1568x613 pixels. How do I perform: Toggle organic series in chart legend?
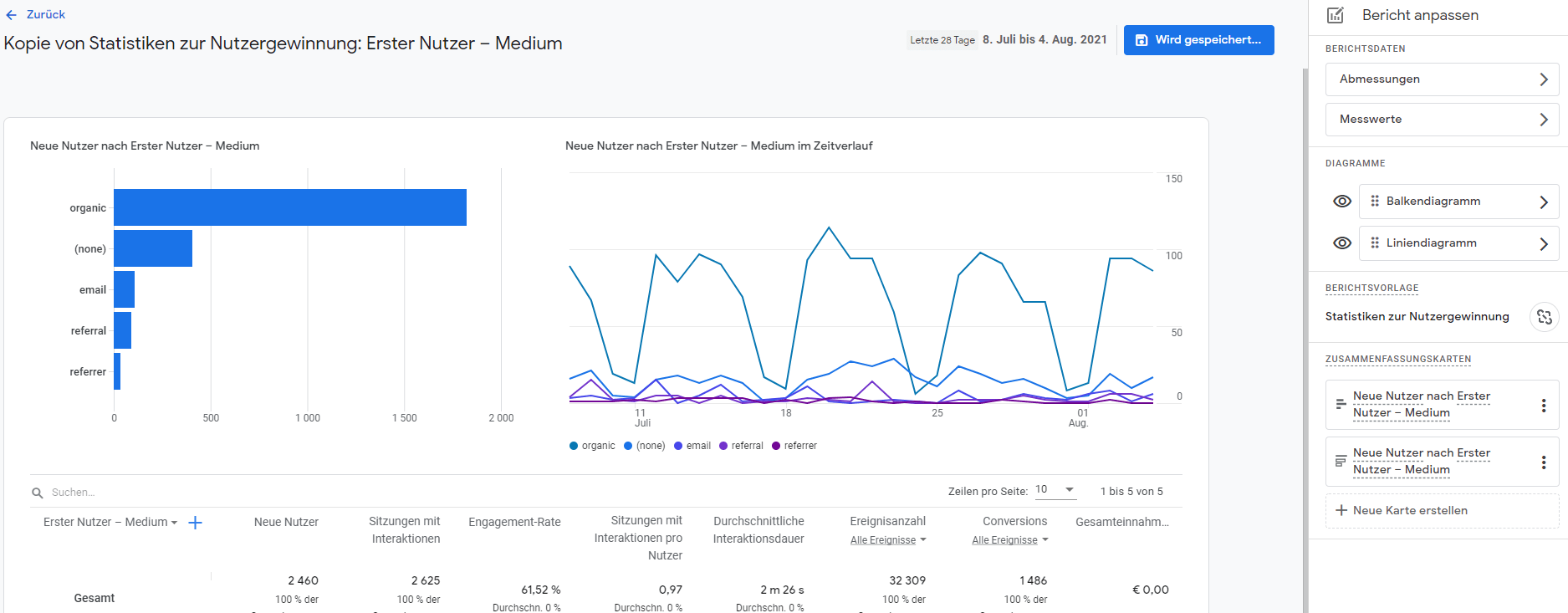tap(592, 446)
